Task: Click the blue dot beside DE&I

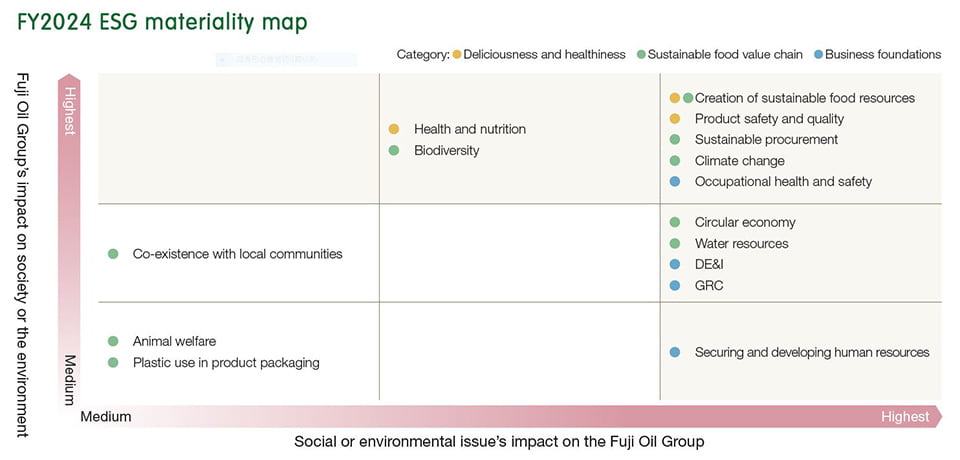Action: tap(675, 264)
